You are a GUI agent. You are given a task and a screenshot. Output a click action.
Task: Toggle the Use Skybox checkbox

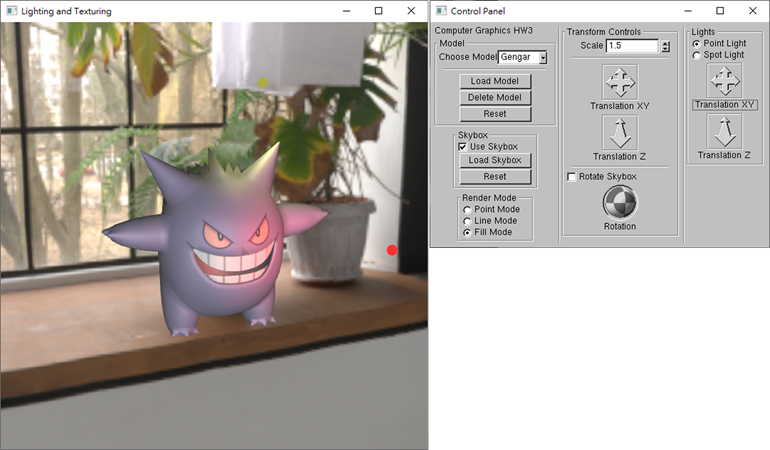pyautogui.click(x=463, y=147)
